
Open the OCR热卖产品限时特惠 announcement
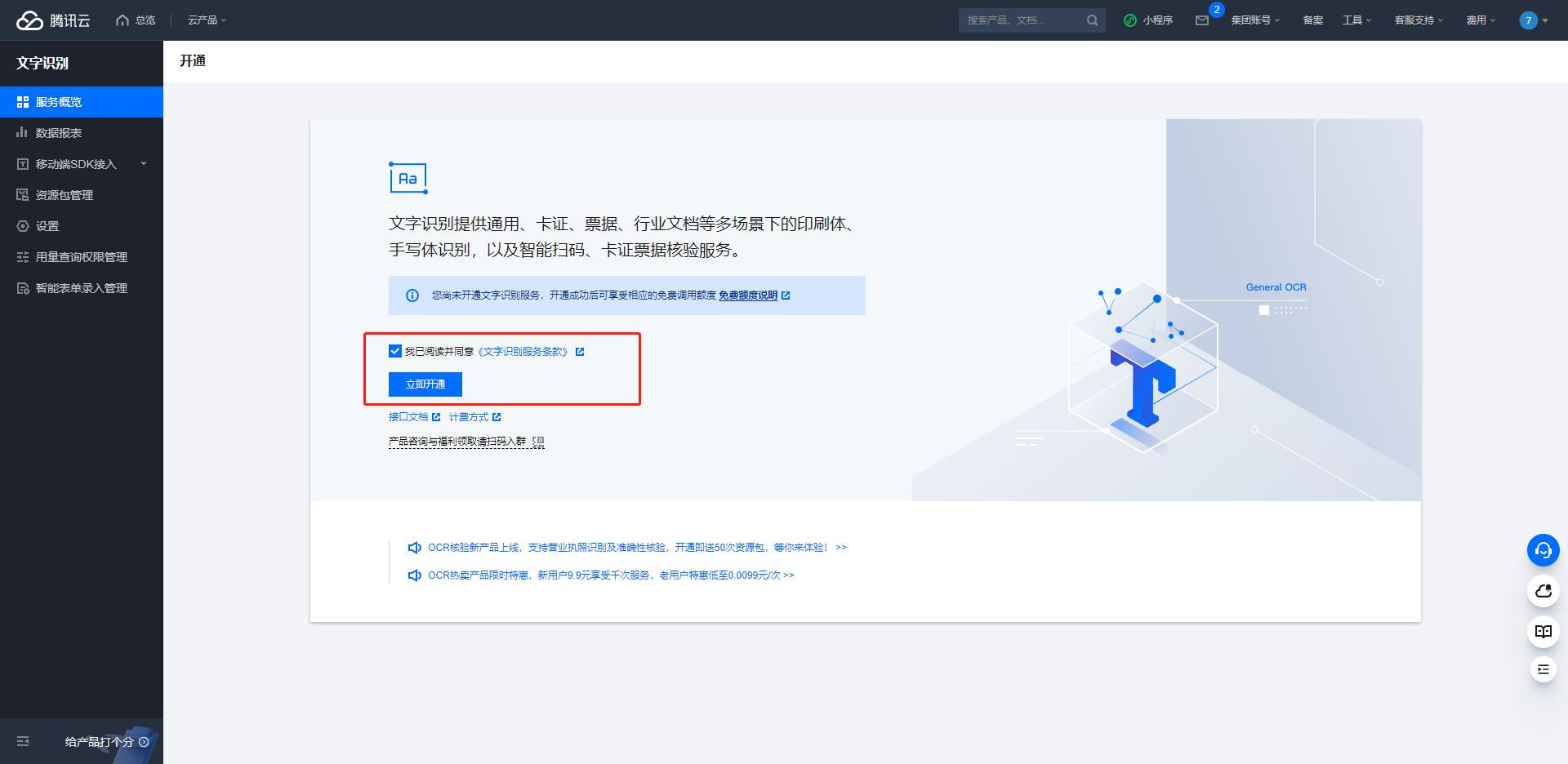point(611,575)
